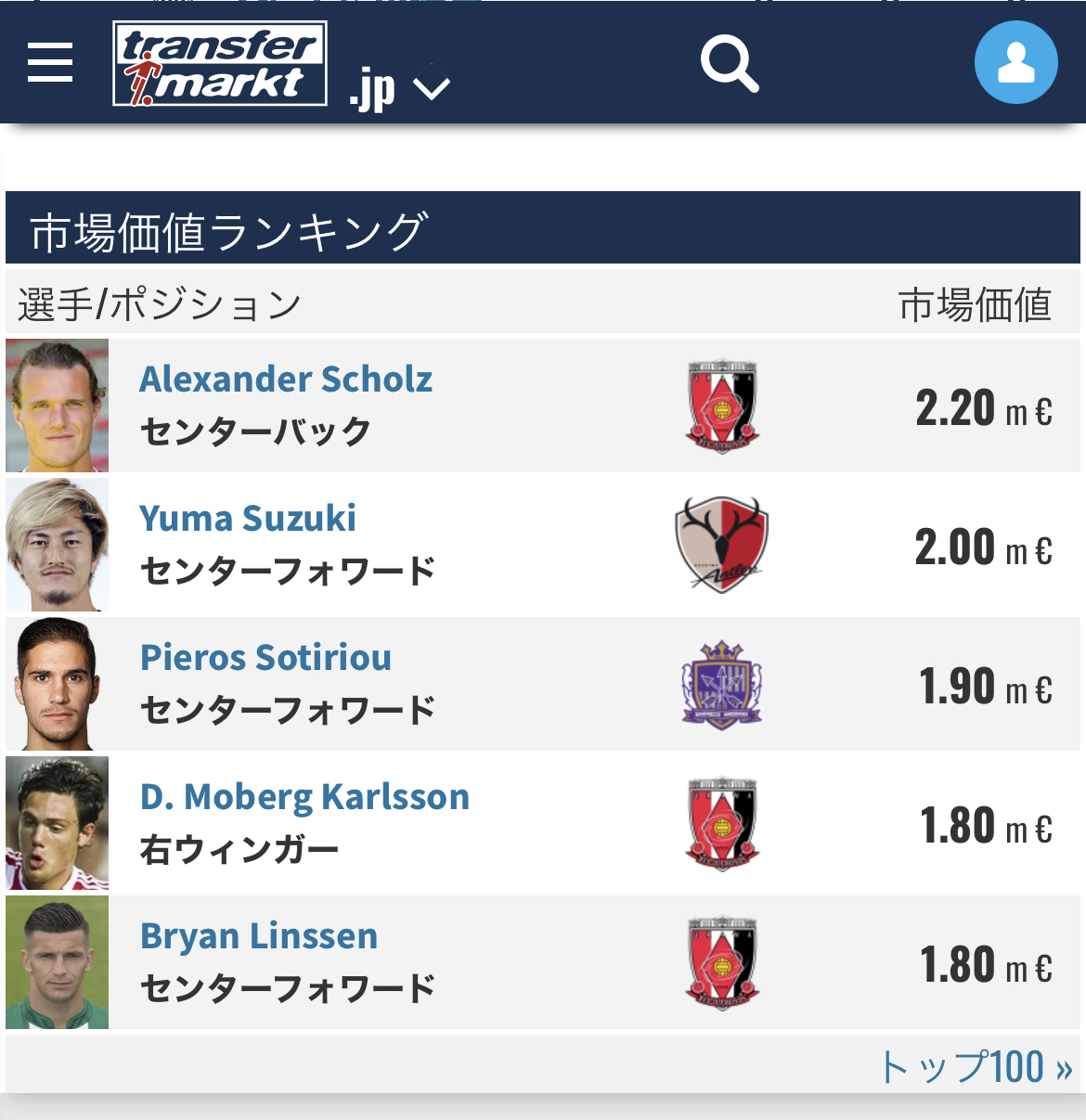Open the user profile icon
Screen dimensions: 1086x1120
click(1015, 62)
